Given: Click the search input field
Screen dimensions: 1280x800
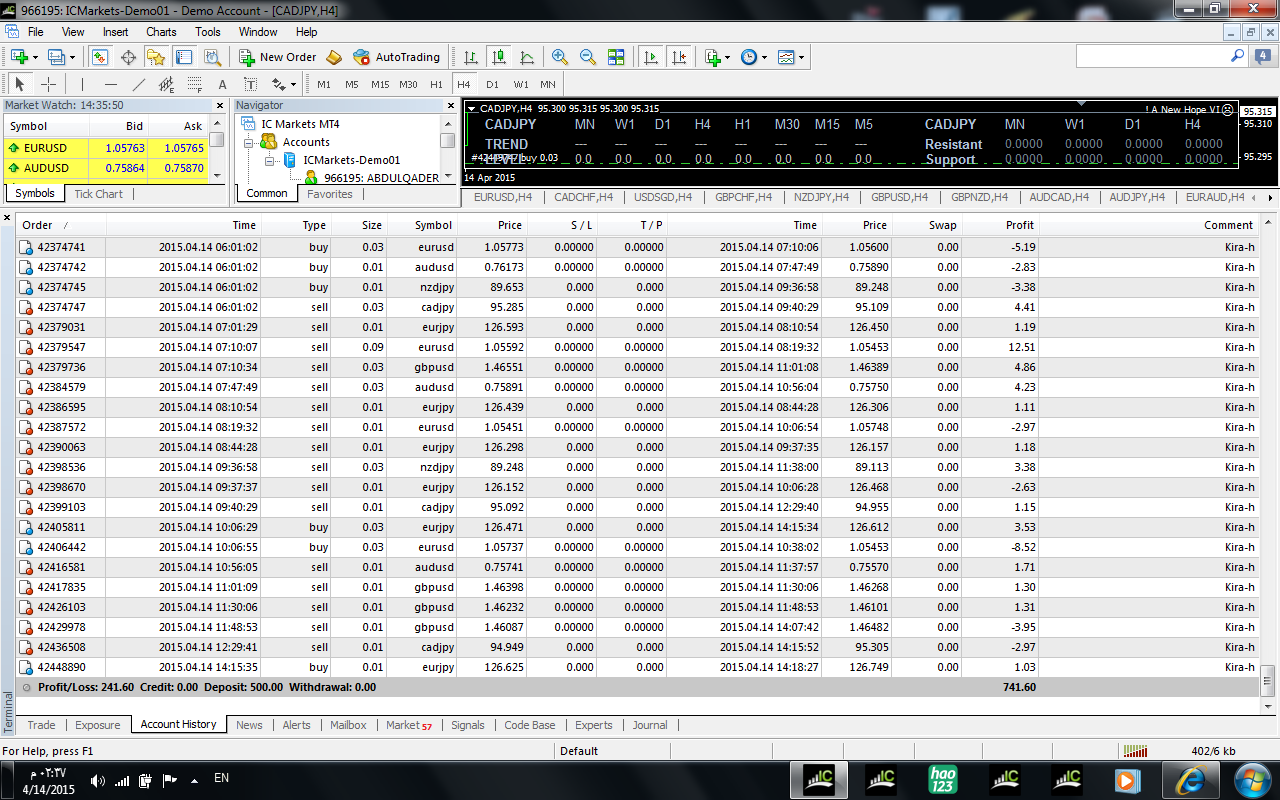Looking at the screenshot, I should (x=1153, y=56).
